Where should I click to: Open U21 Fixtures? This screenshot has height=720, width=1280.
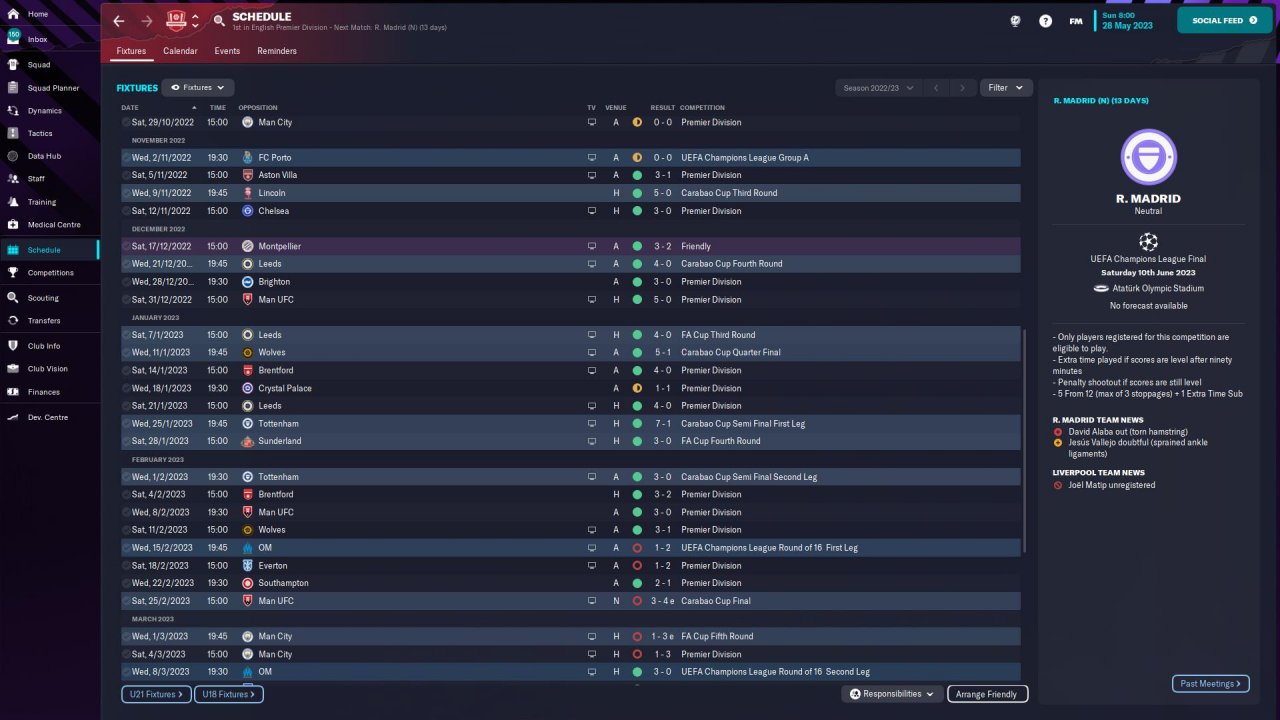pyautogui.click(x=156, y=694)
